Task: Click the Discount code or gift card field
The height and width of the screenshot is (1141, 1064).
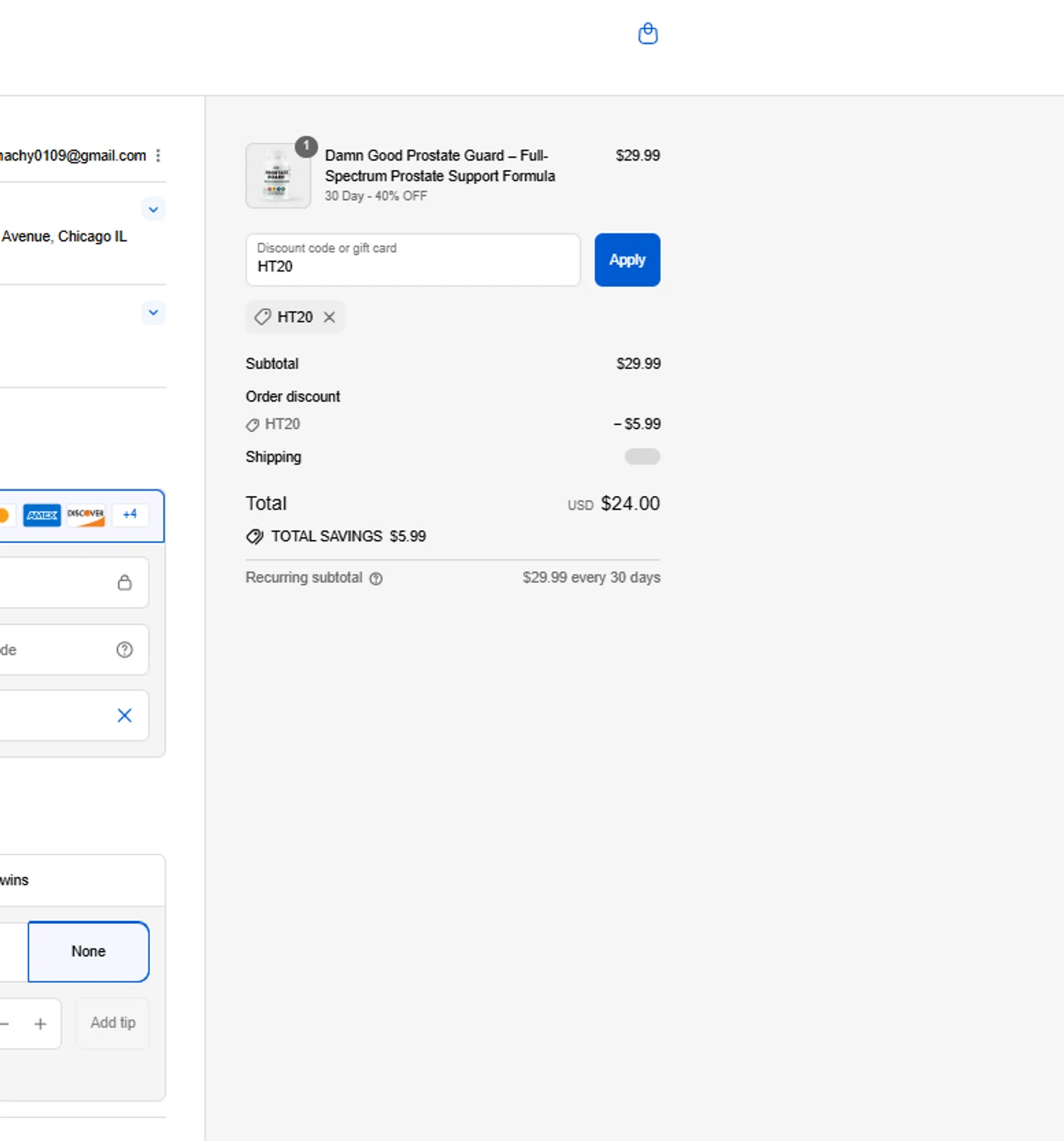Action: 413,259
